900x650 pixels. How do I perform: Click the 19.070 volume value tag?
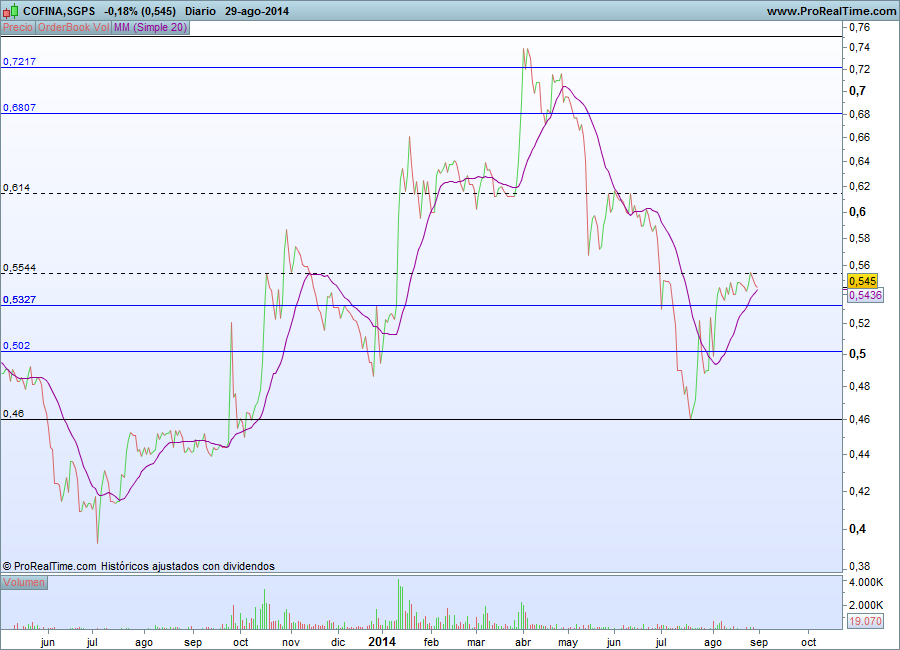[865, 621]
